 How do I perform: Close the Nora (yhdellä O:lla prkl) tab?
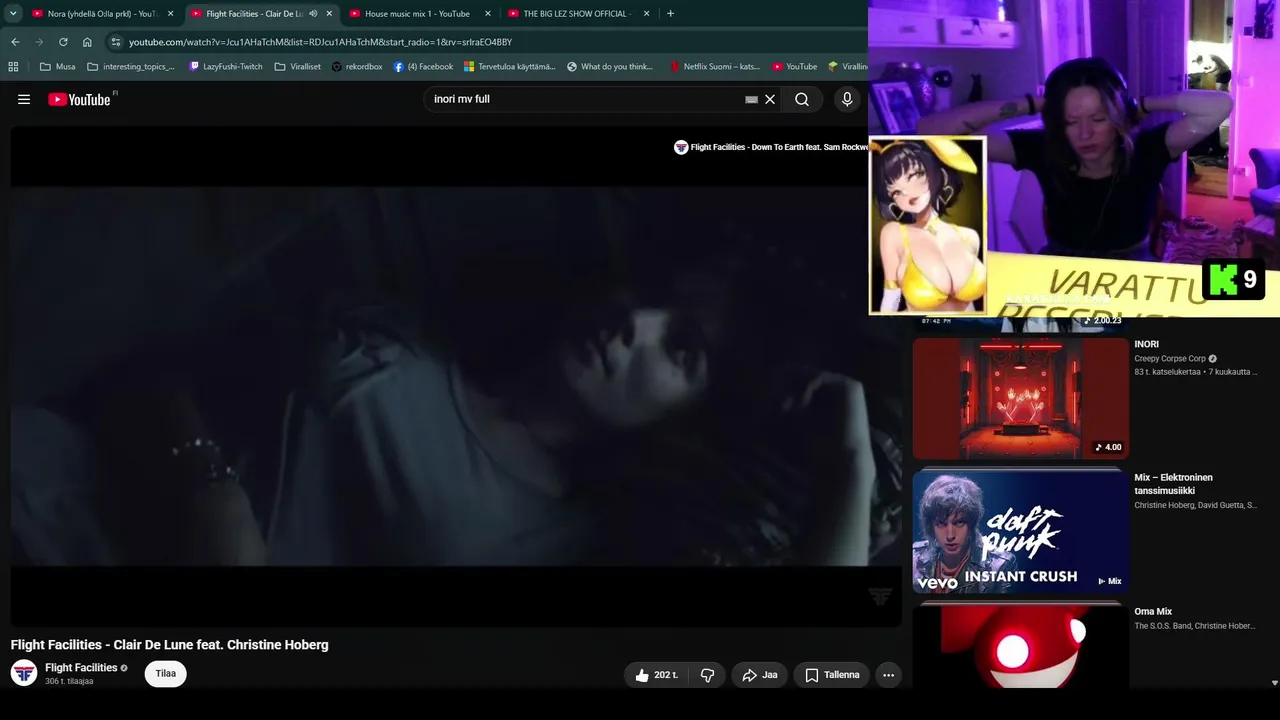click(171, 14)
